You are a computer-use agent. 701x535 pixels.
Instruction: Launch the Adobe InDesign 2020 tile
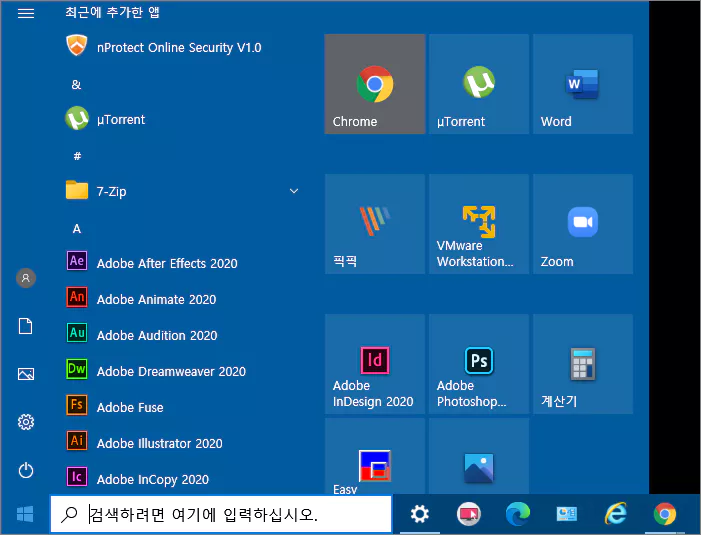tap(375, 364)
